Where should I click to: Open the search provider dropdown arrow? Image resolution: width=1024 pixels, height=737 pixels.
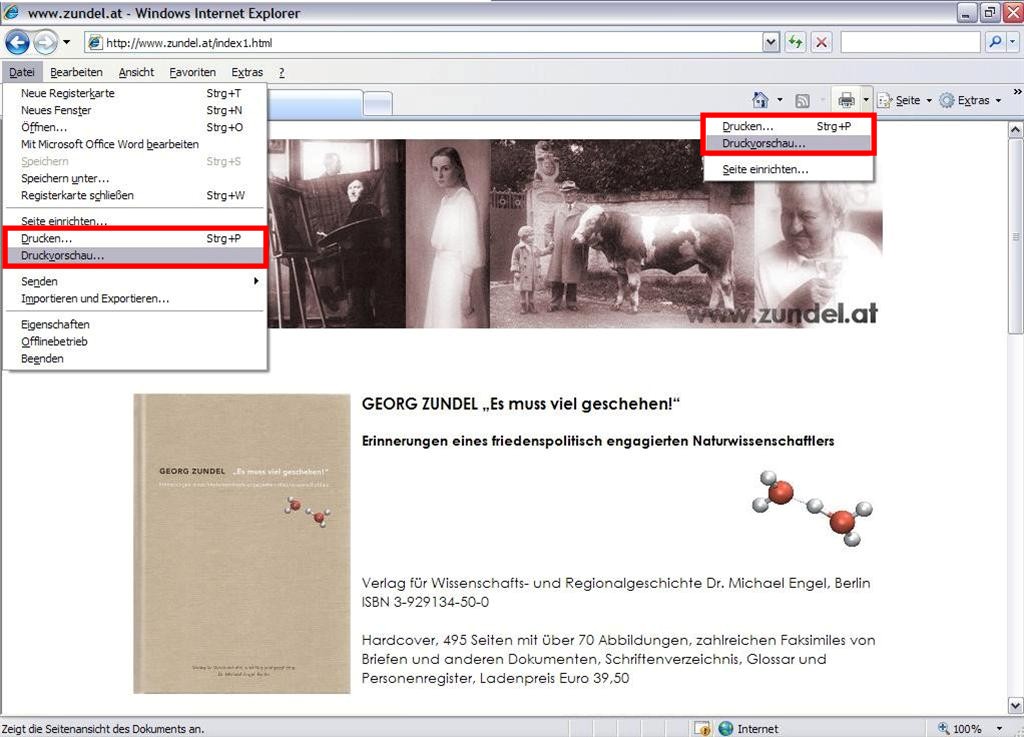tap(1013, 43)
